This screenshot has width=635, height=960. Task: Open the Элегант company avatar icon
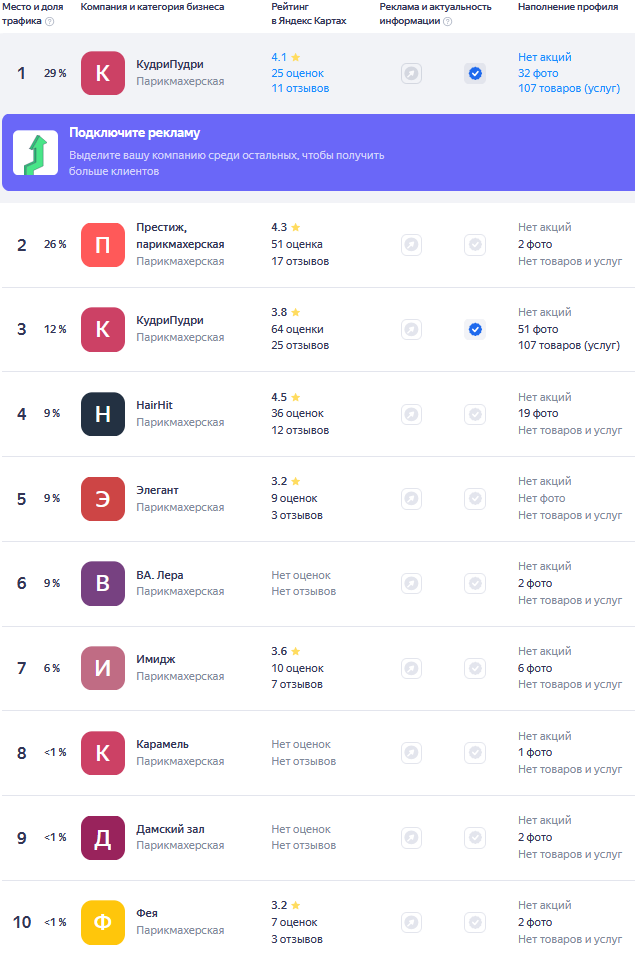pos(103,499)
